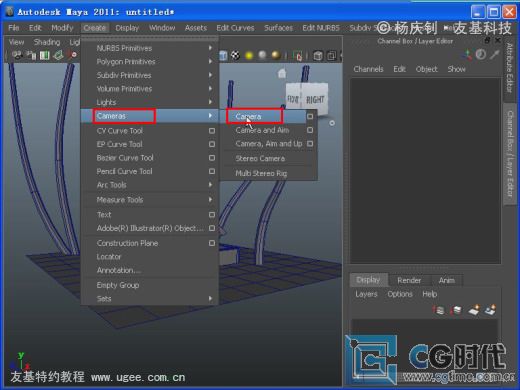The image size is (520, 390).
Task: Open the Surfaces menu
Action: [x=278, y=28]
